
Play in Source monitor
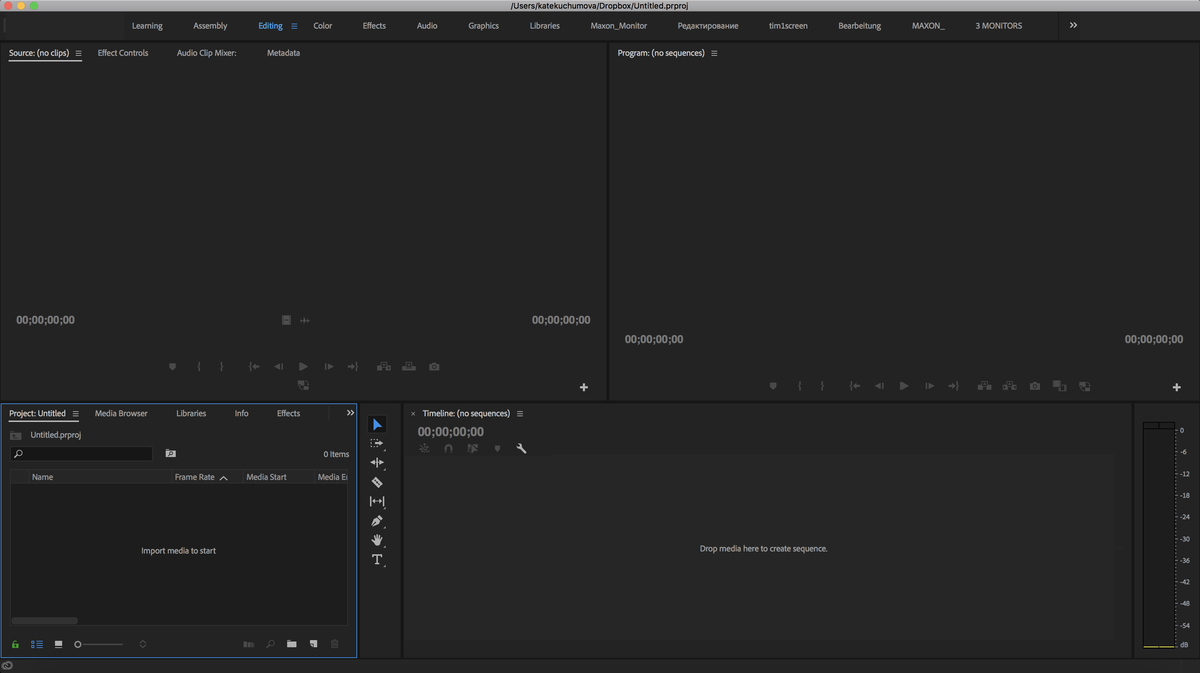pyautogui.click(x=303, y=367)
